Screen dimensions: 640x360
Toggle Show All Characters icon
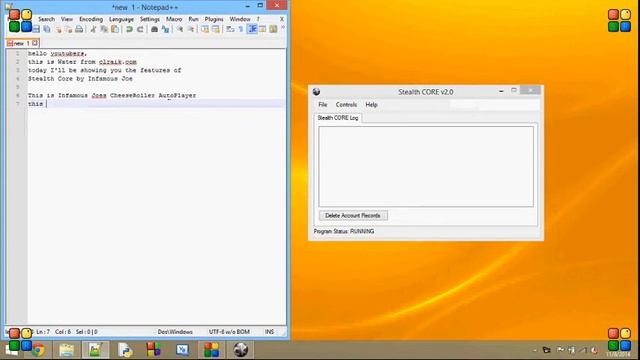click(241, 29)
